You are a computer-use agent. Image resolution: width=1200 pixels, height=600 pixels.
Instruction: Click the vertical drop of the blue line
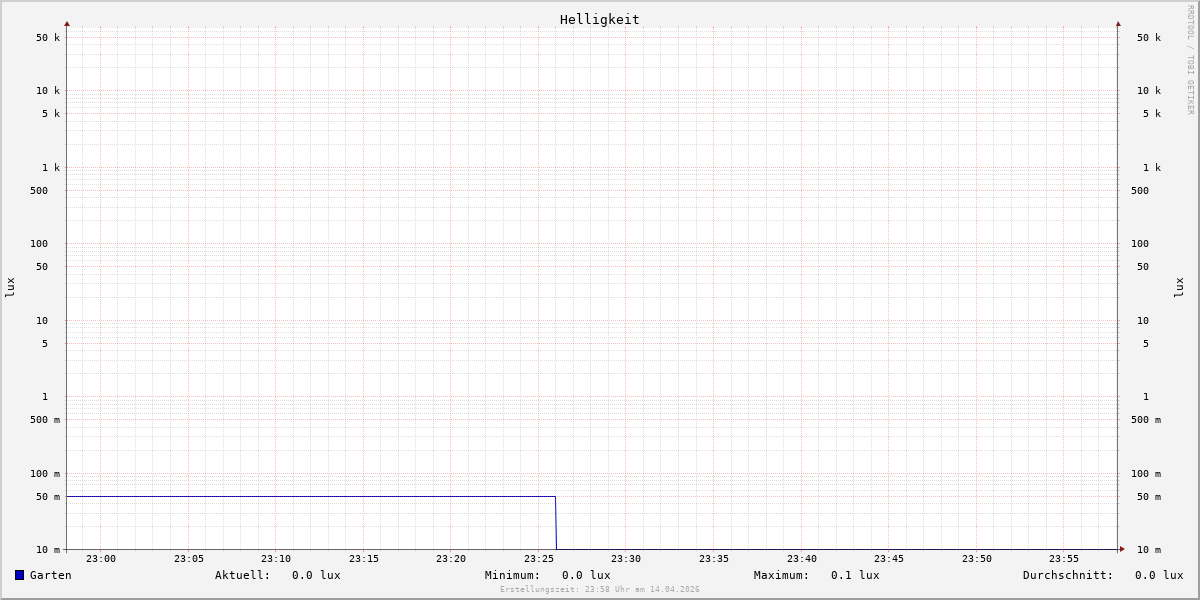(x=556, y=523)
